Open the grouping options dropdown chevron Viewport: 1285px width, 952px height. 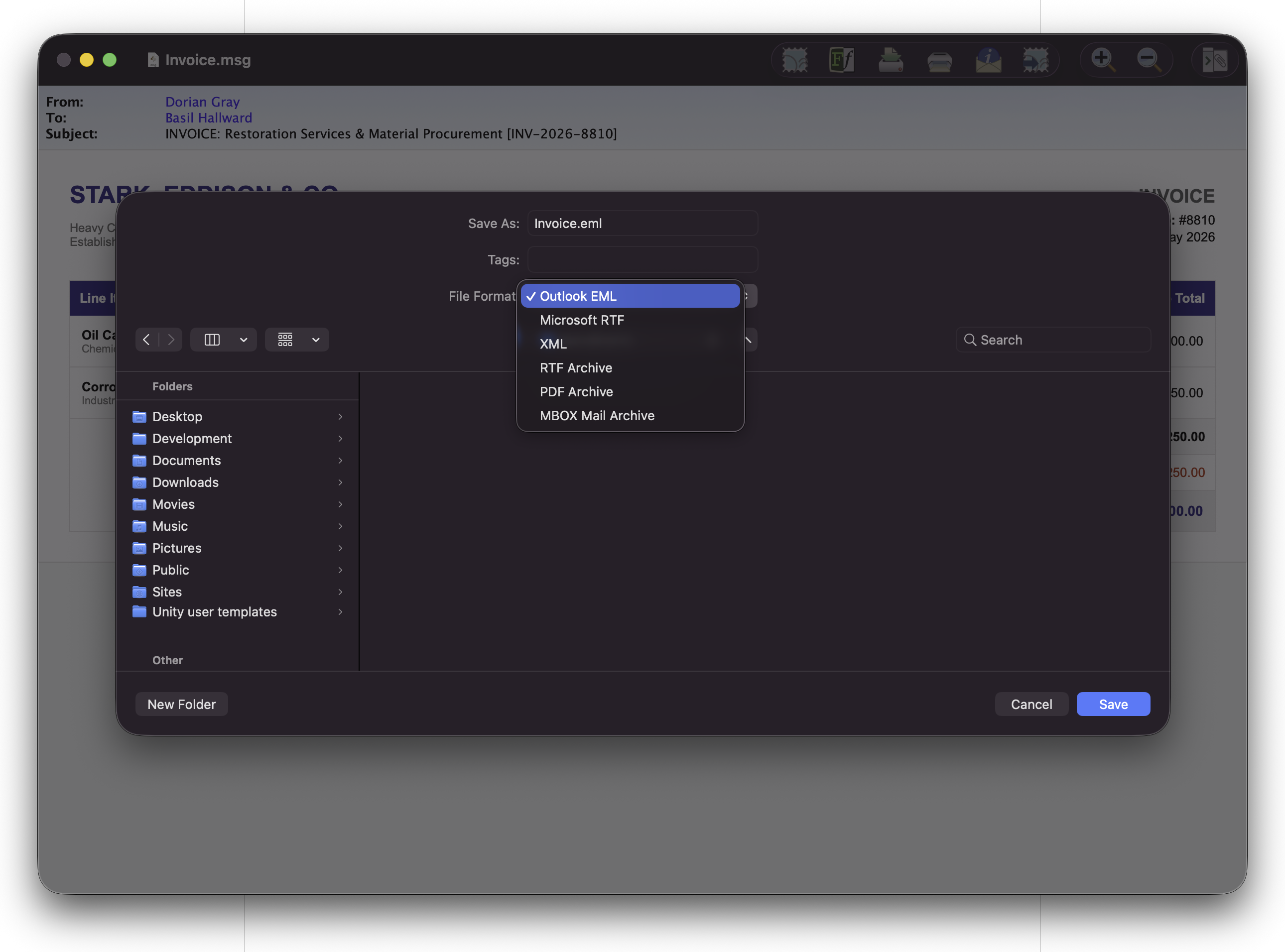click(x=316, y=340)
